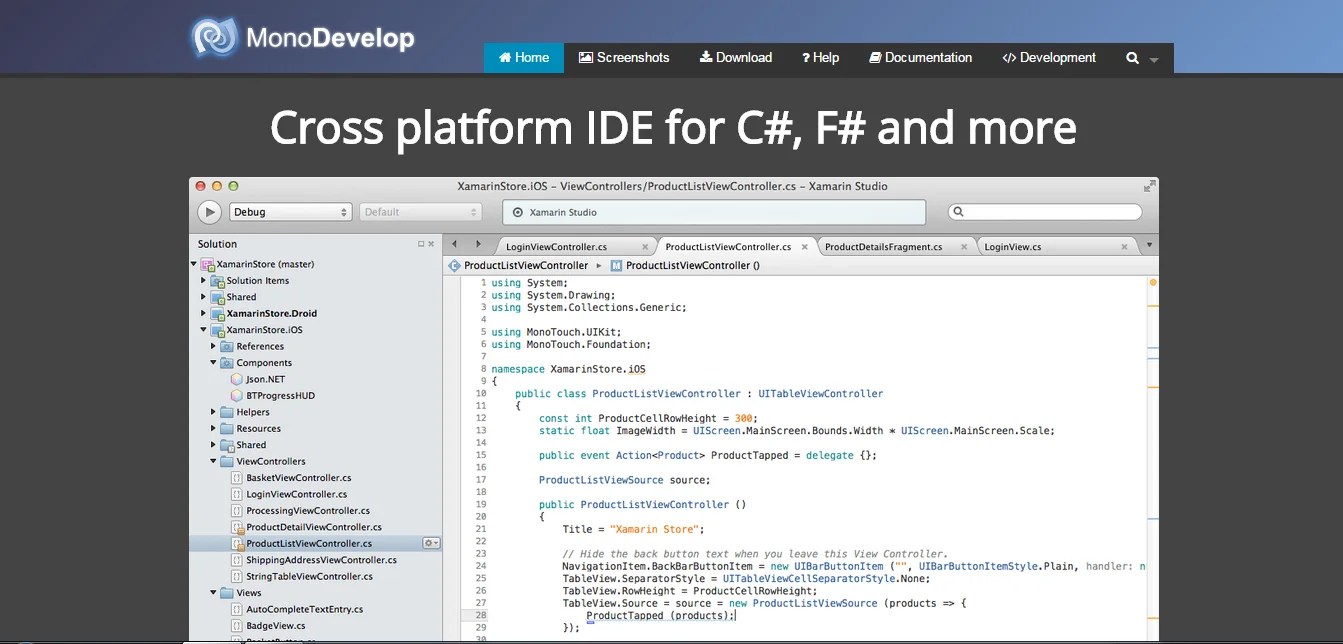Open the Debug configuration dropdown
Viewport: 1343px width, 644px height.
[x=289, y=211]
